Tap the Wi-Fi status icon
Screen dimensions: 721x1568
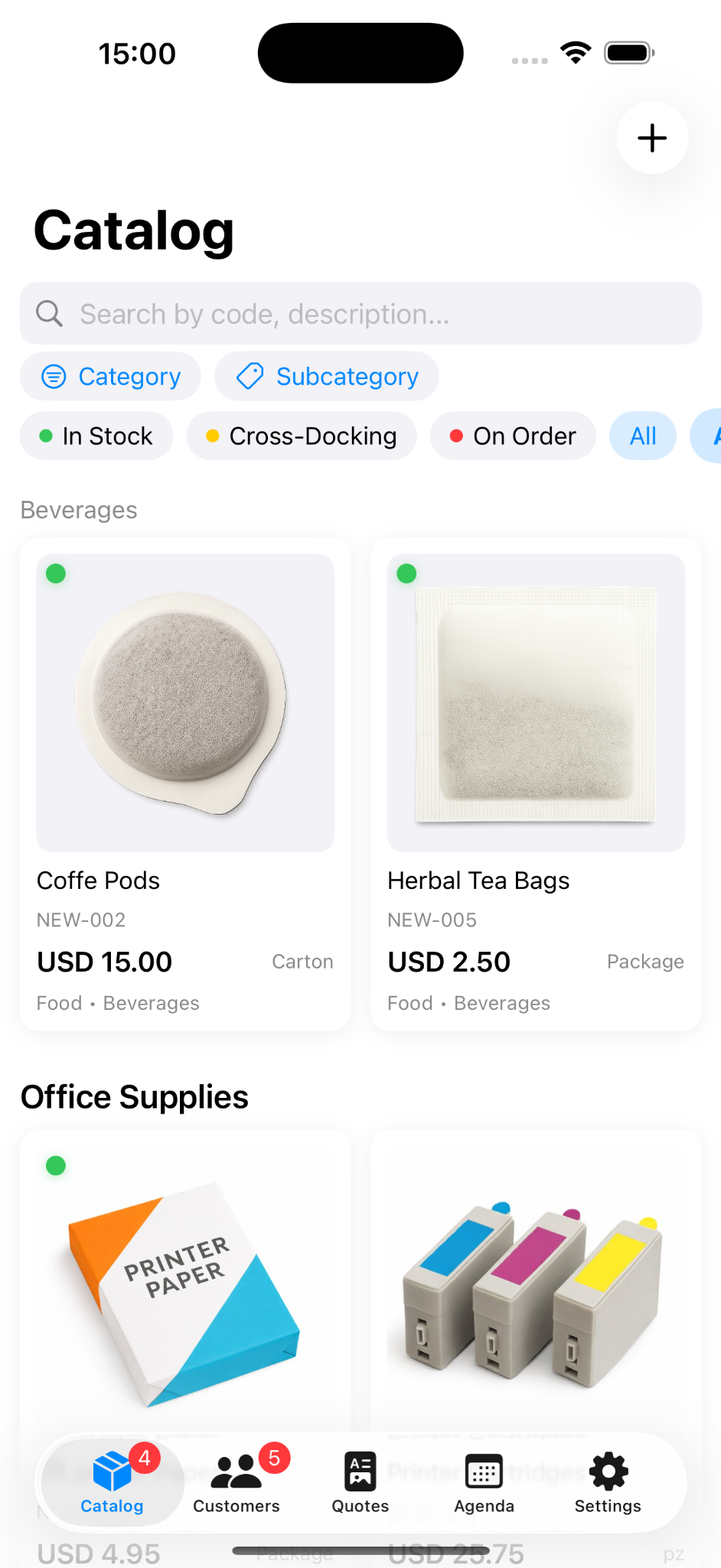576,53
